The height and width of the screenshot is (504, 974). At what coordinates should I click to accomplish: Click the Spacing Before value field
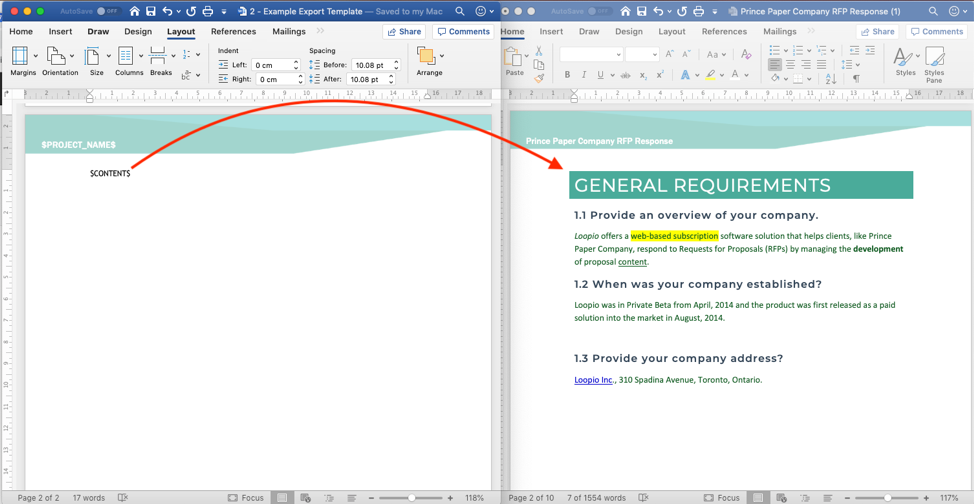point(376,65)
